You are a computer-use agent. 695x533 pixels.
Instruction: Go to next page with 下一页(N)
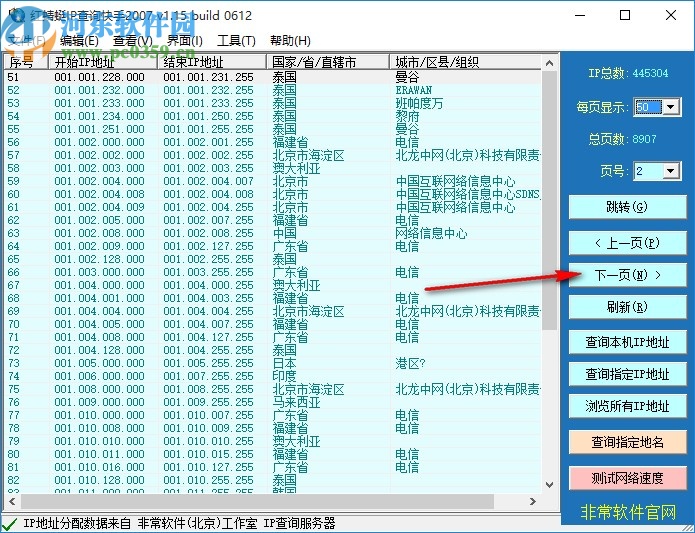(x=627, y=275)
